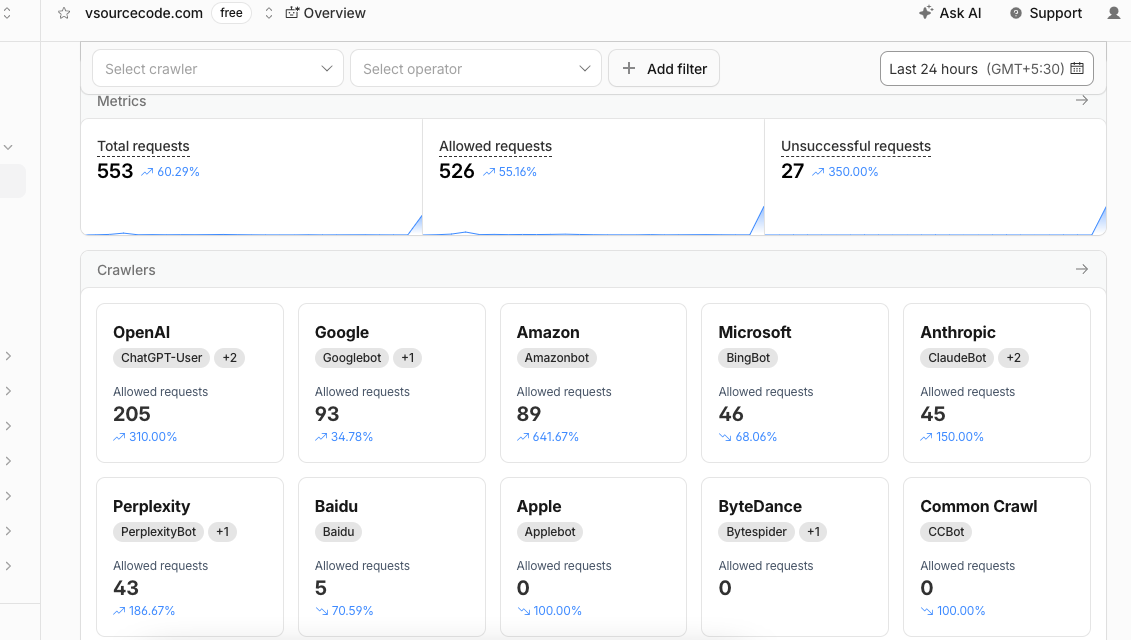
Task: Open the Ask AI assistant
Action: tap(950, 13)
